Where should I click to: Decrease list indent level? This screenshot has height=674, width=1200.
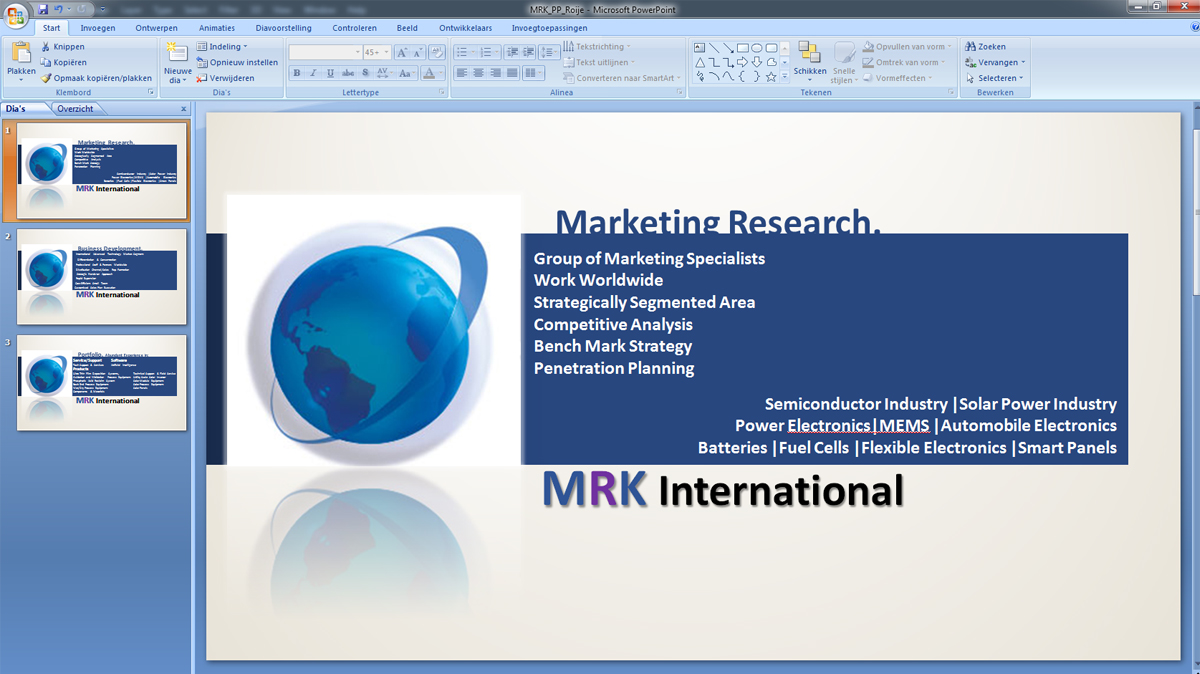coord(513,52)
